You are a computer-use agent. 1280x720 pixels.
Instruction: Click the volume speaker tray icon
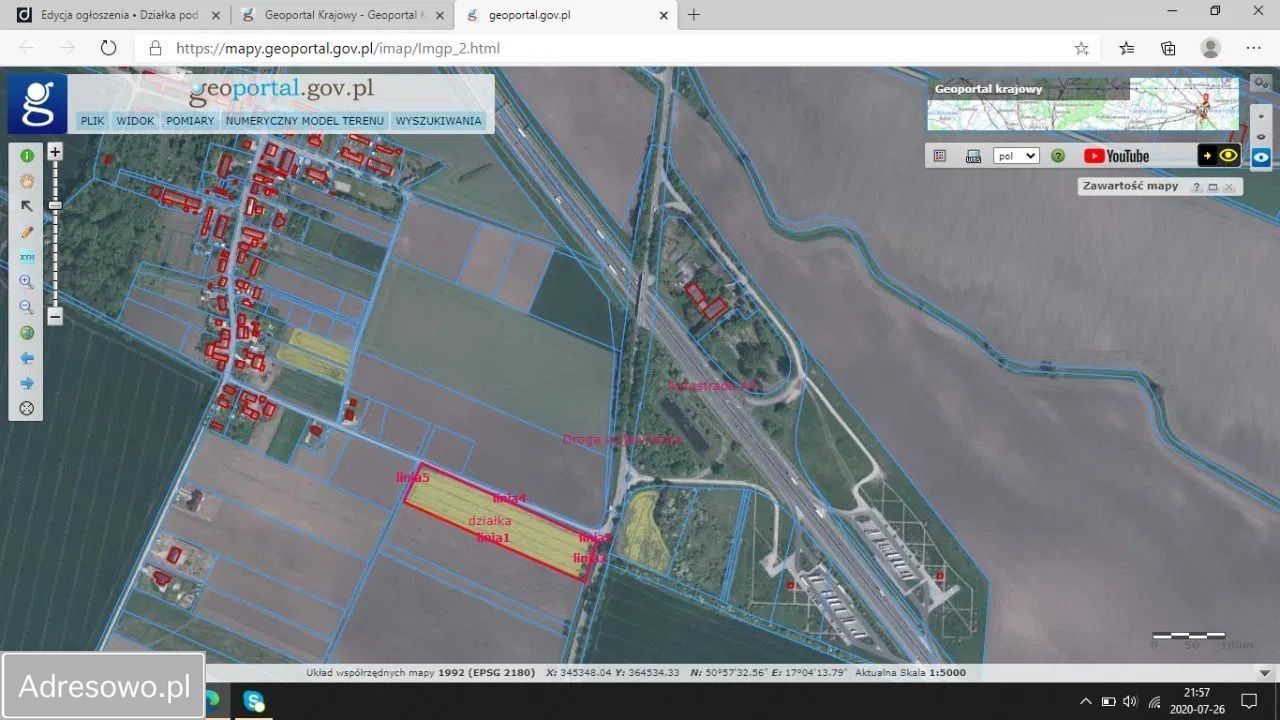(1130, 701)
